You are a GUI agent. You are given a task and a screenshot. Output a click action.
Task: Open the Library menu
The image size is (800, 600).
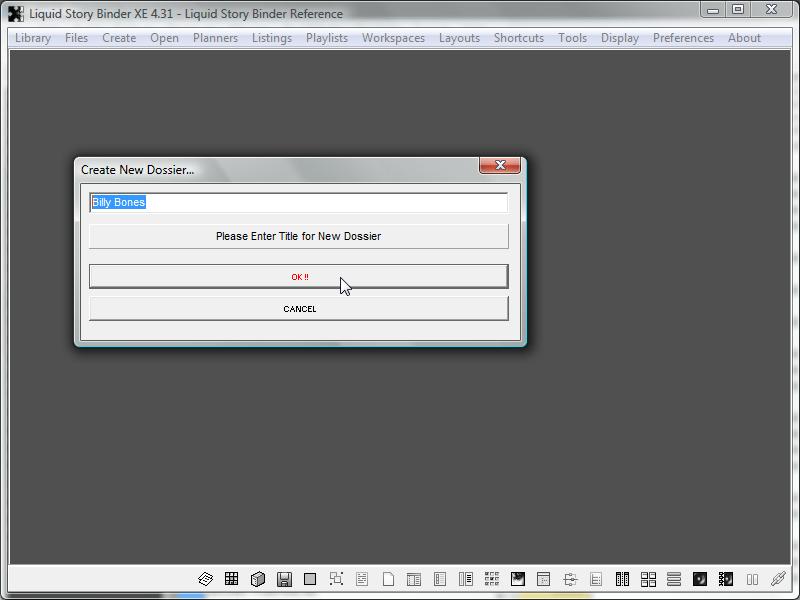pyautogui.click(x=33, y=38)
